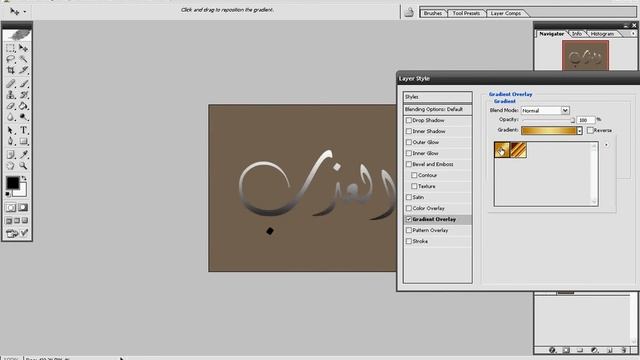The image size is (640, 360).
Task: Select Styles in Layer Style list
Action: coord(438,97)
